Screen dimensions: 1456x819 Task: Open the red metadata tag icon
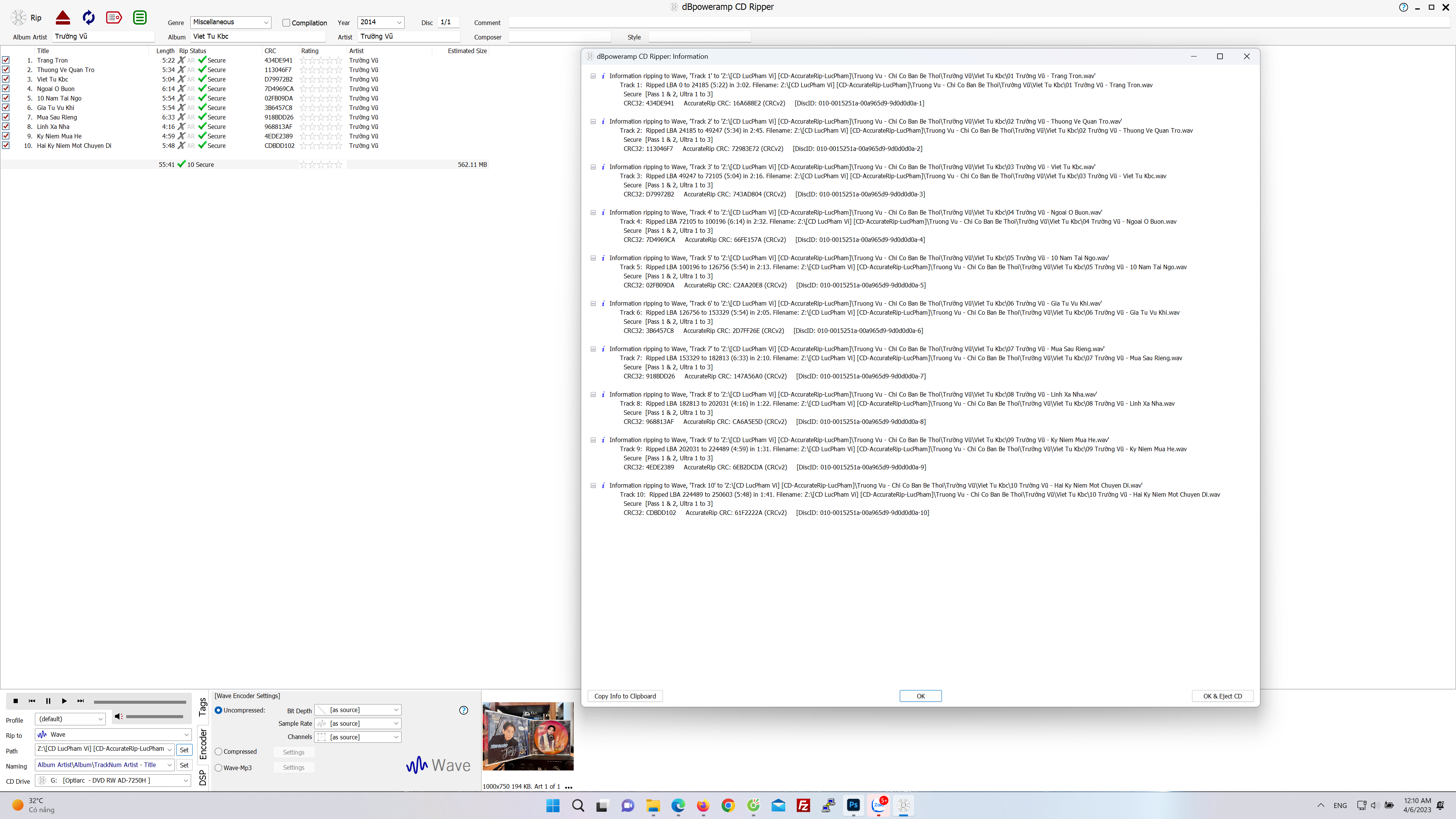coord(114,17)
